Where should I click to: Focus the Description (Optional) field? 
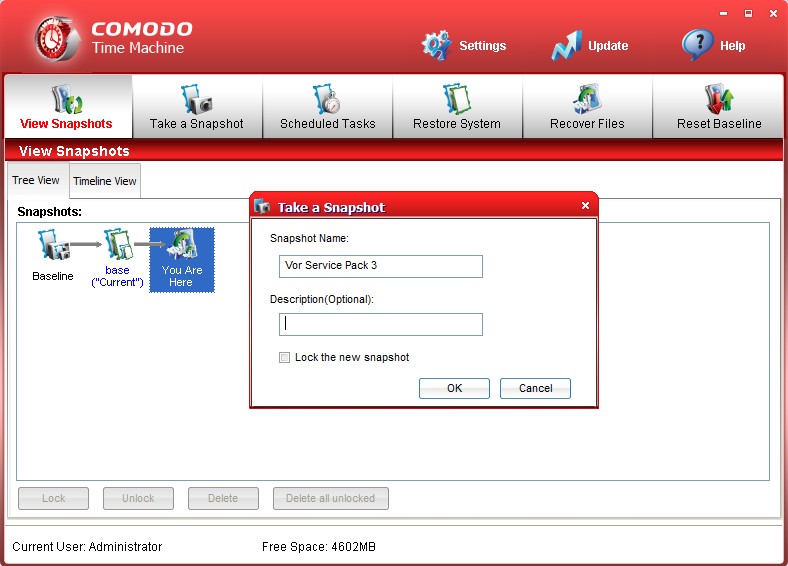pyautogui.click(x=380, y=324)
